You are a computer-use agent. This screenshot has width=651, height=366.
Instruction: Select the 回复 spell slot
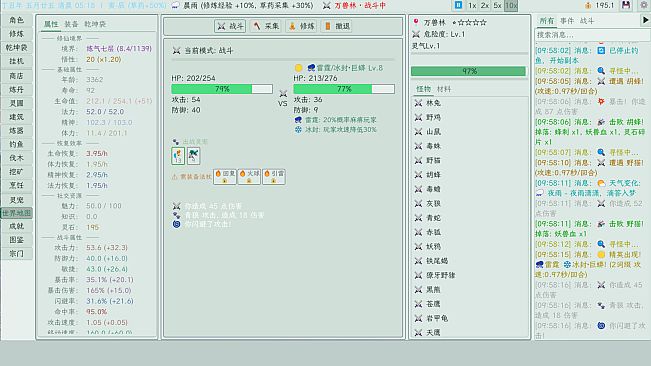click(225, 176)
